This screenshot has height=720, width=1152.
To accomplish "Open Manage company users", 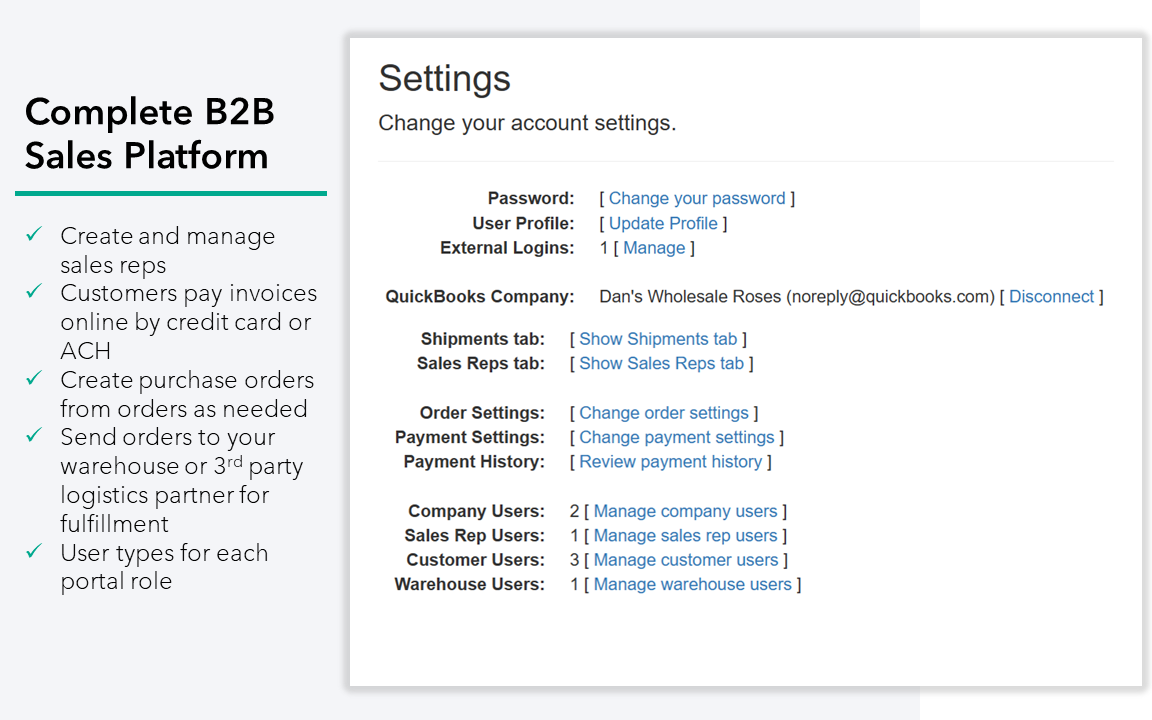I will click(x=685, y=511).
